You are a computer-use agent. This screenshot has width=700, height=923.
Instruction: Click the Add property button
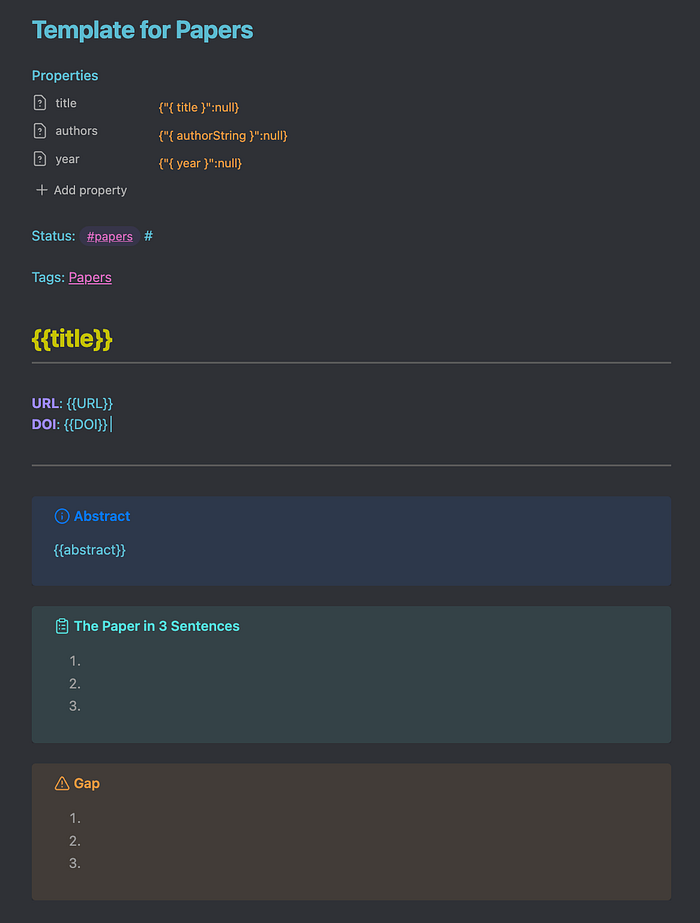pos(90,190)
